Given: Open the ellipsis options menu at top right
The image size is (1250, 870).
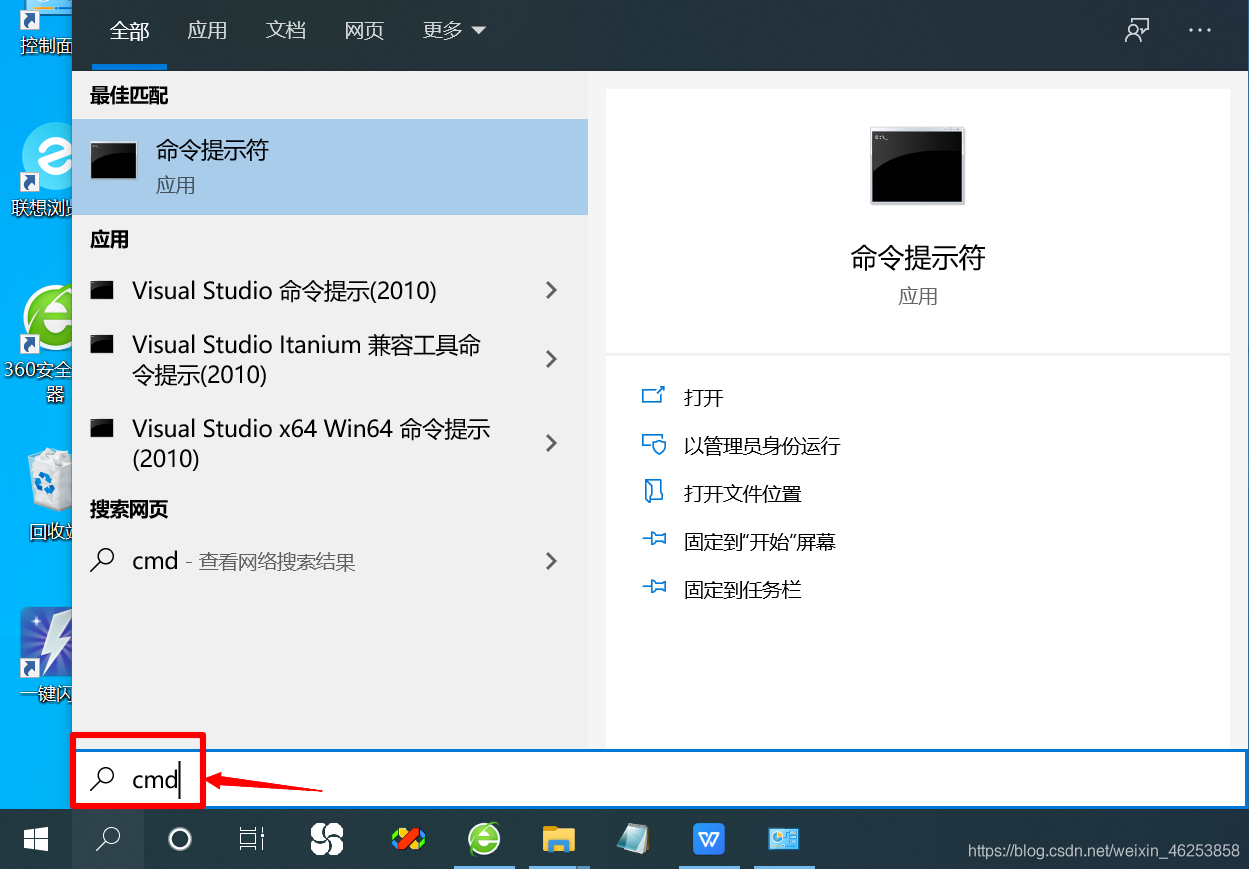Looking at the screenshot, I should (x=1199, y=30).
